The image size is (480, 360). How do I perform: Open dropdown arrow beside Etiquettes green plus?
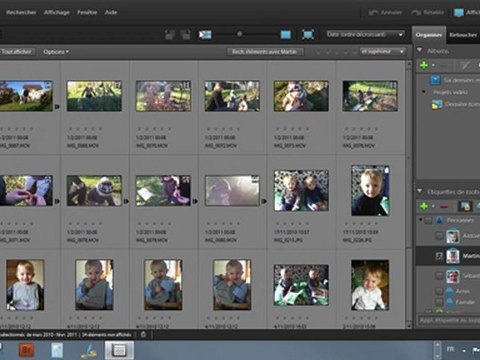(433, 207)
